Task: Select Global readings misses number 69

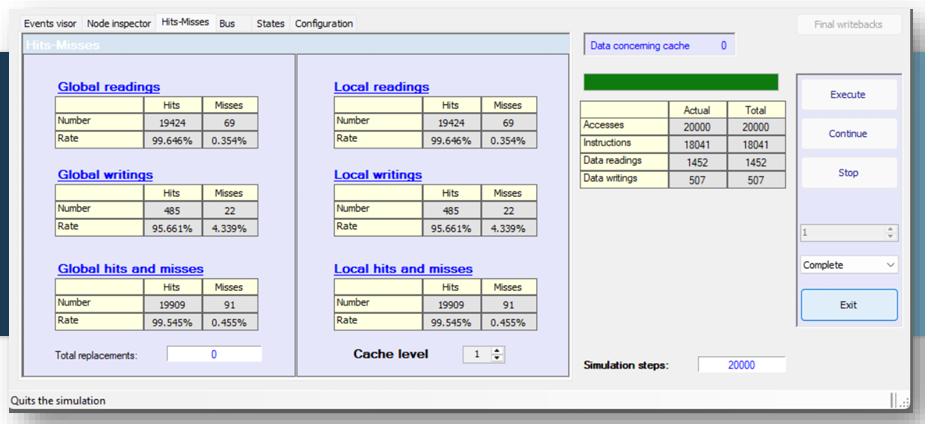Action: (x=229, y=123)
